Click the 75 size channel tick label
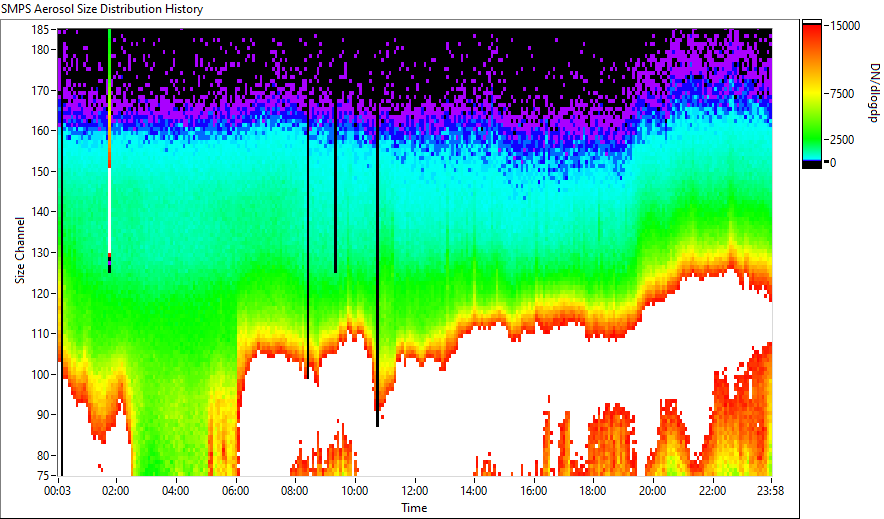The height and width of the screenshot is (519, 884). 43,475
